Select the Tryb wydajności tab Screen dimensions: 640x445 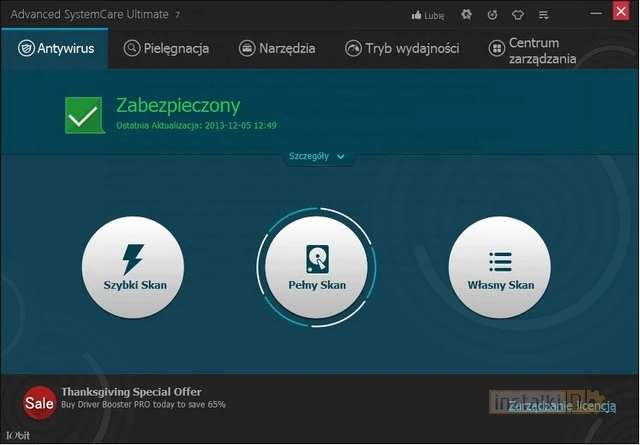point(401,48)
